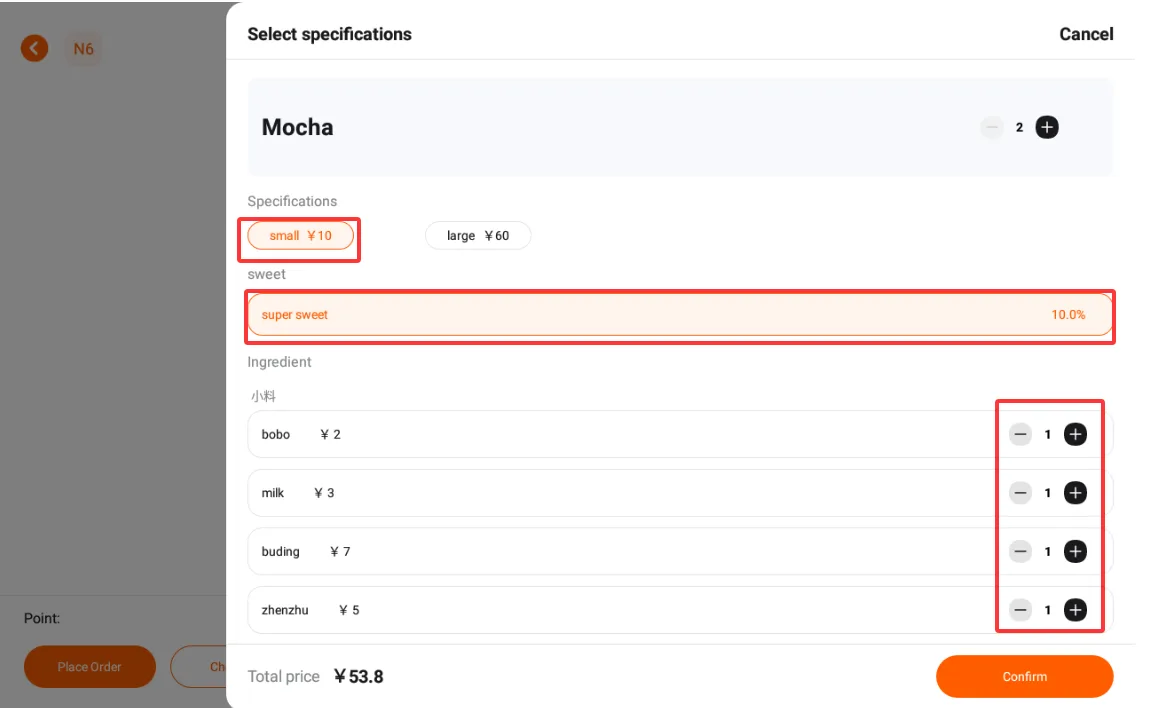Confirm the Mocha specifications
This screenshot has height=708, width=1150.
(x=1025, y=676)
